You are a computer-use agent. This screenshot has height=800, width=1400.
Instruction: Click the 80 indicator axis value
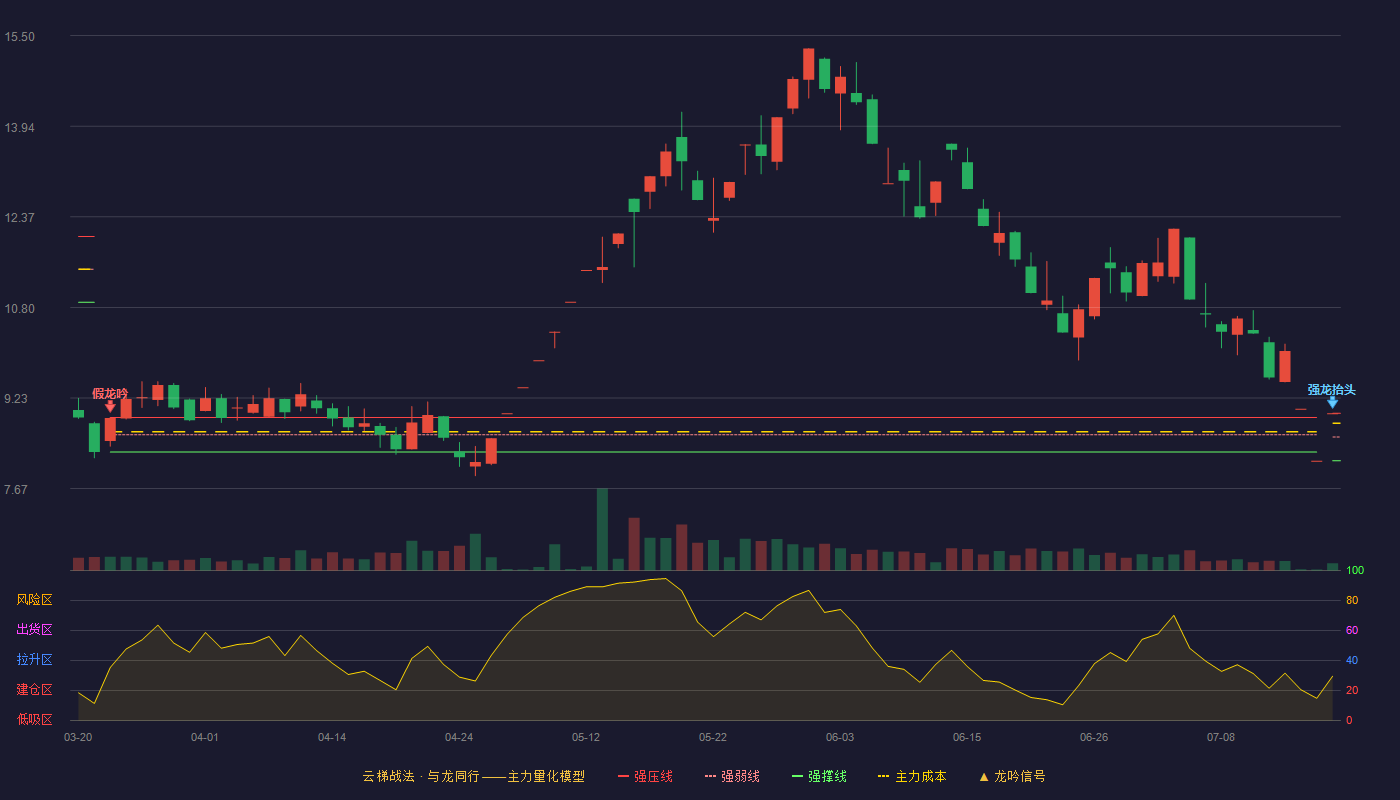(x=1352, y=601)
